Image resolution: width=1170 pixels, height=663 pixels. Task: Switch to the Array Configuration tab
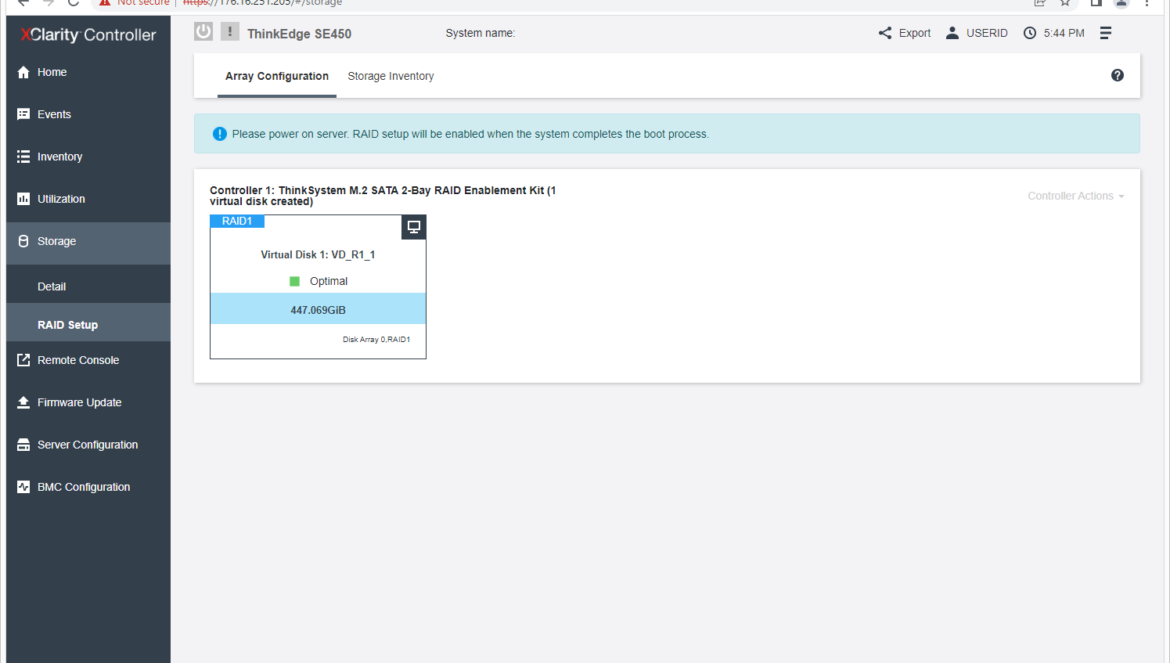[277, 76]
